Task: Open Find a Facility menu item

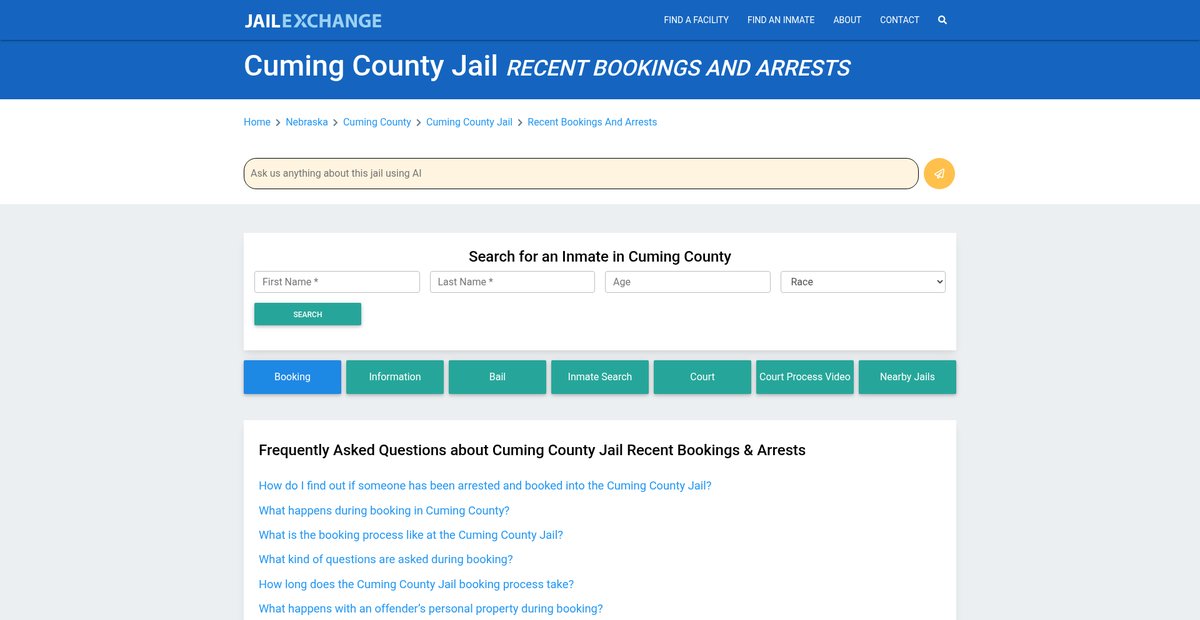Action: 696,20
